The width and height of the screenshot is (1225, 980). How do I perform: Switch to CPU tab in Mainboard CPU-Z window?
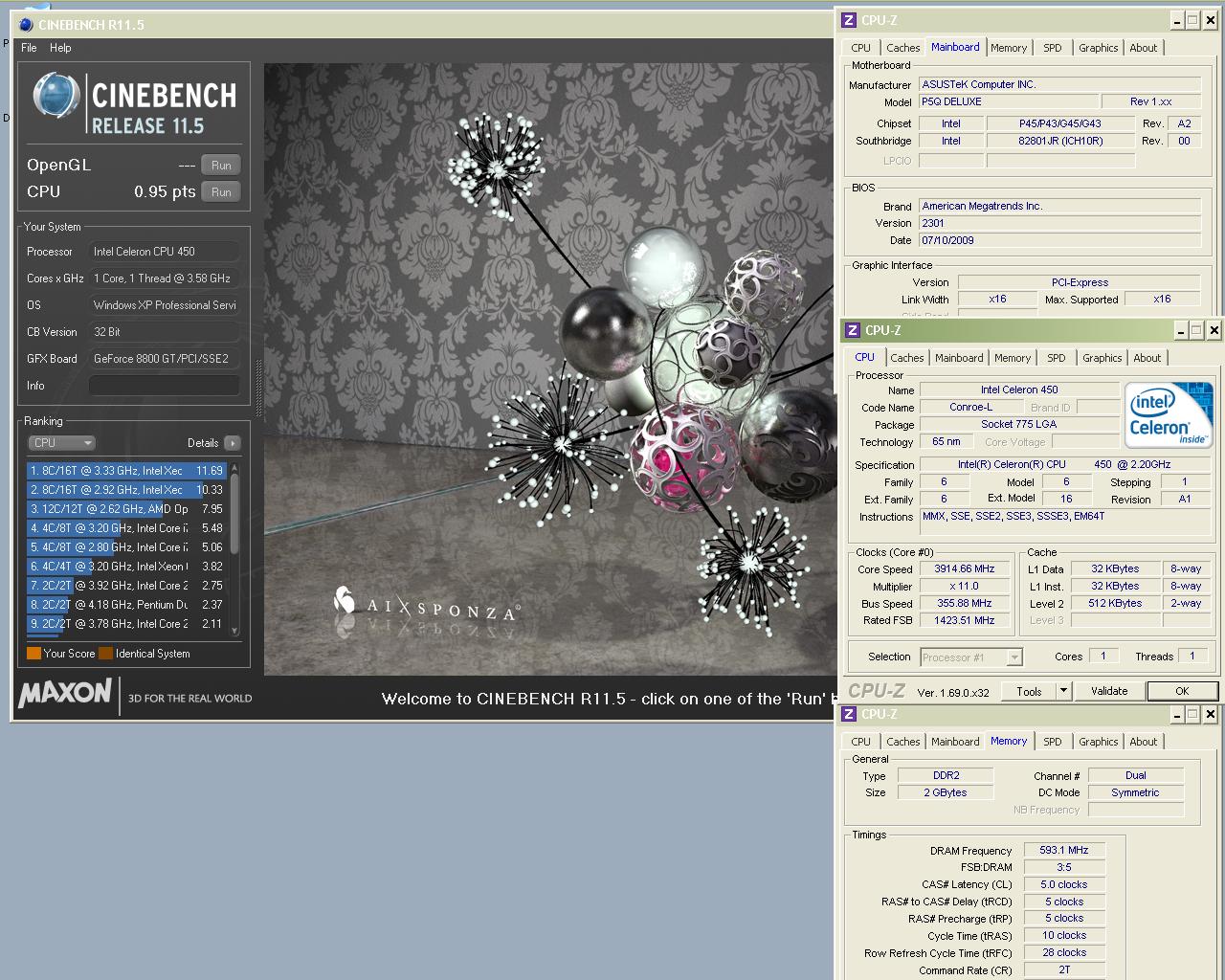click(861, 48)
